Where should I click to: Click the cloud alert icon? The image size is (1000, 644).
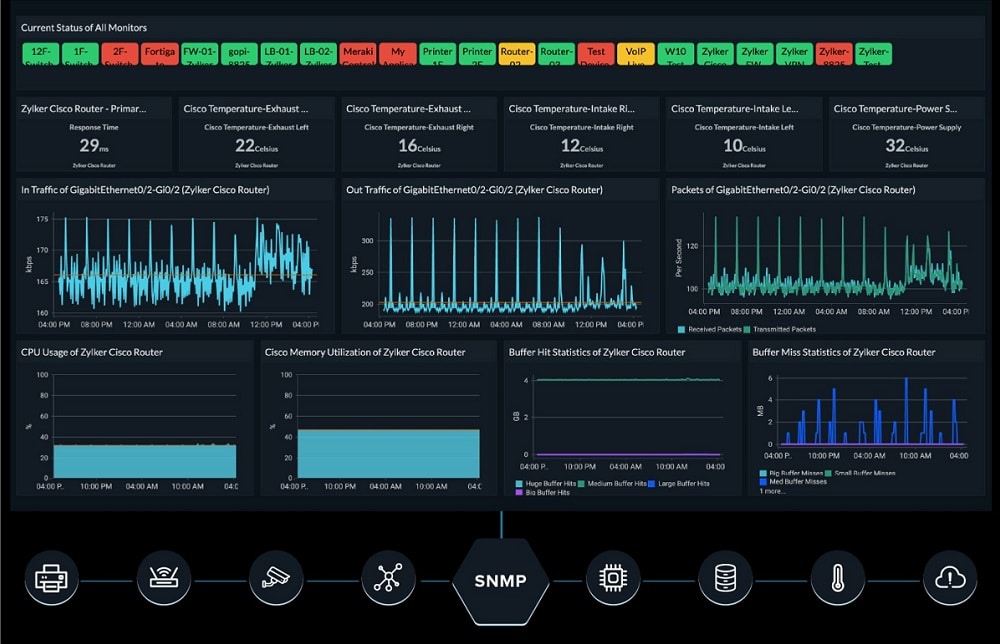click(x=950, y=579)
